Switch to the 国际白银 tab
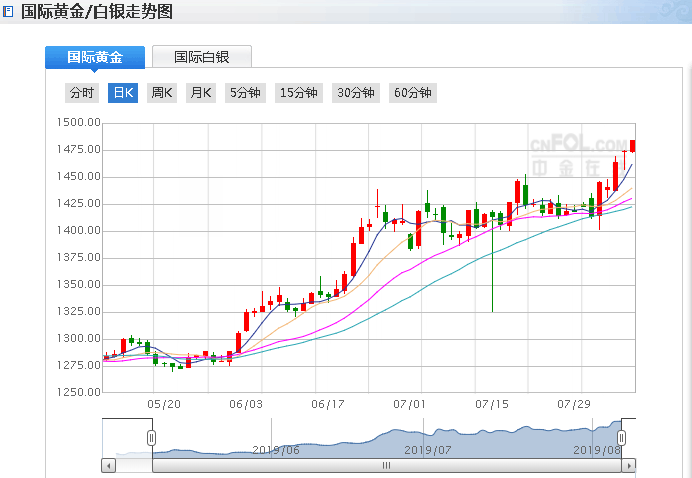The image size is (692, 478). (202, 56)
